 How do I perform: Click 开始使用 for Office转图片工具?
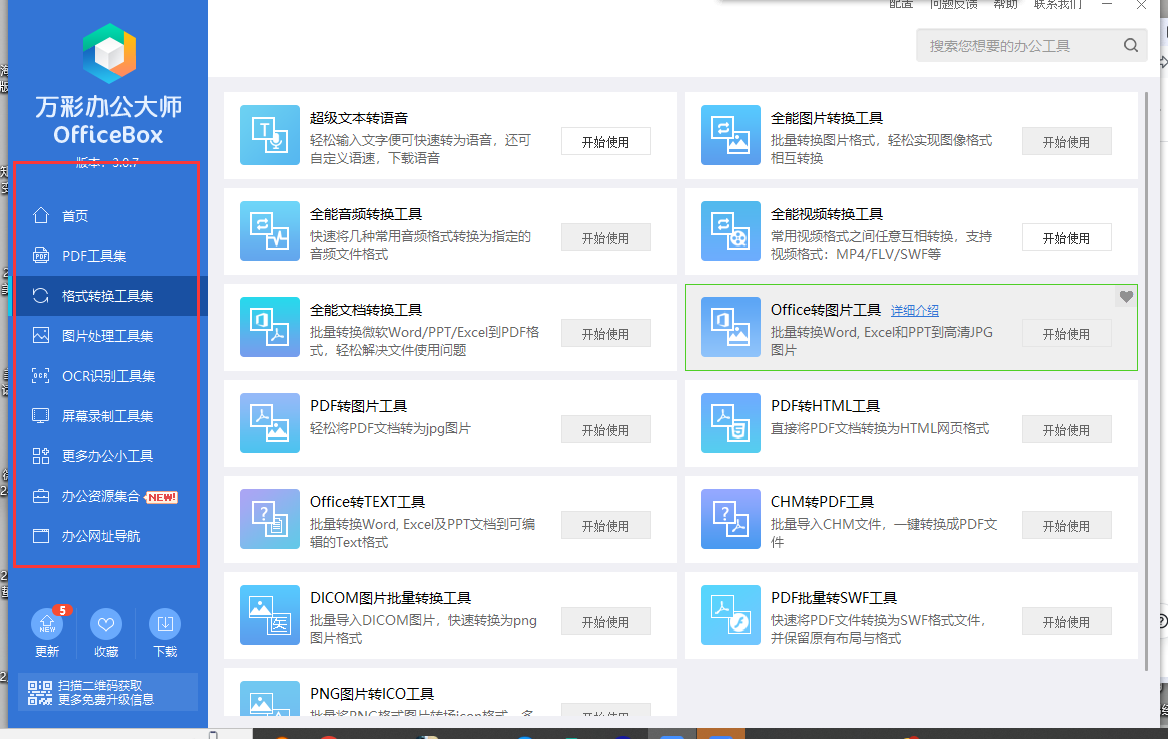1067,334
